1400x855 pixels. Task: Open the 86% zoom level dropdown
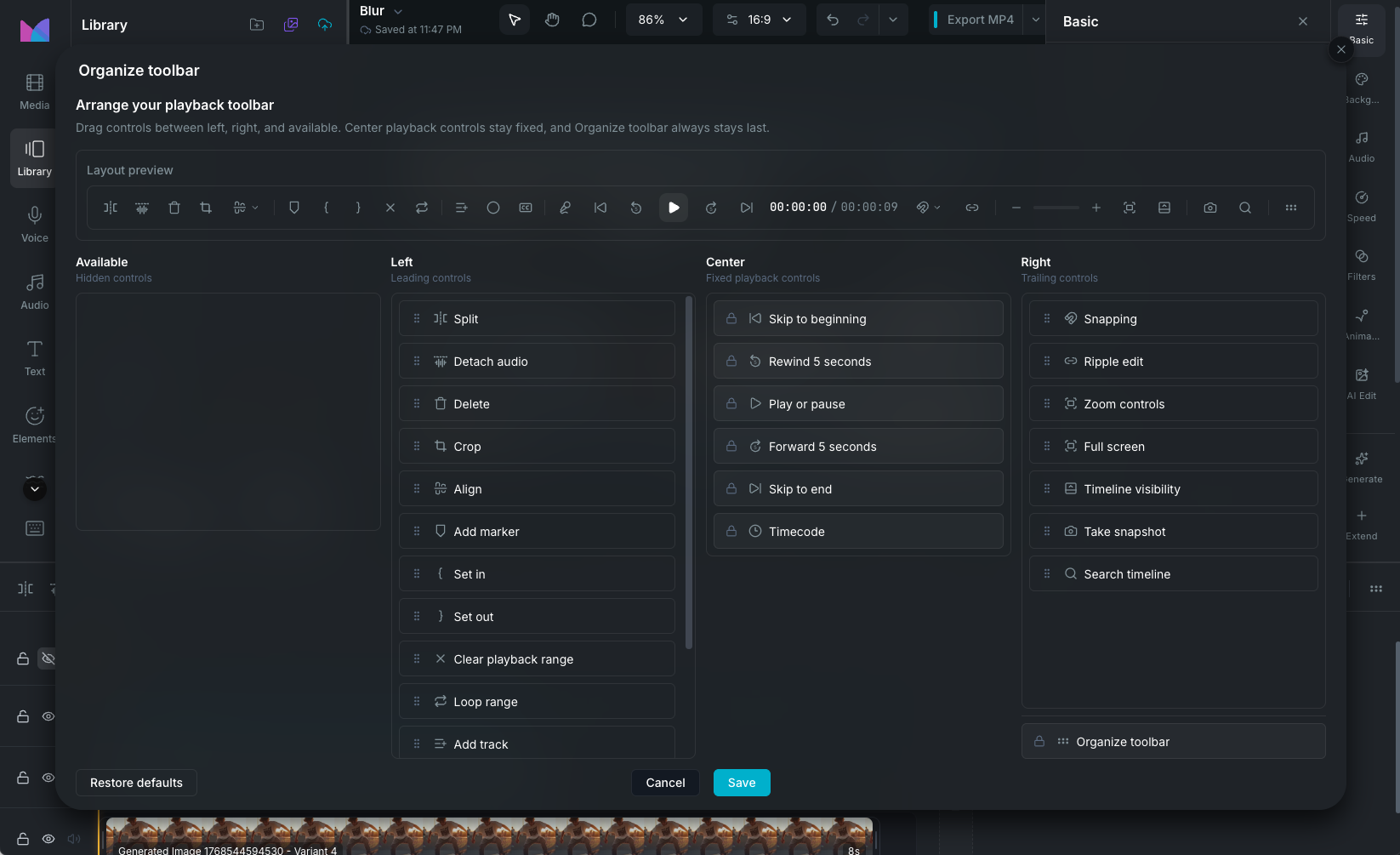click(x=663, y=19)
